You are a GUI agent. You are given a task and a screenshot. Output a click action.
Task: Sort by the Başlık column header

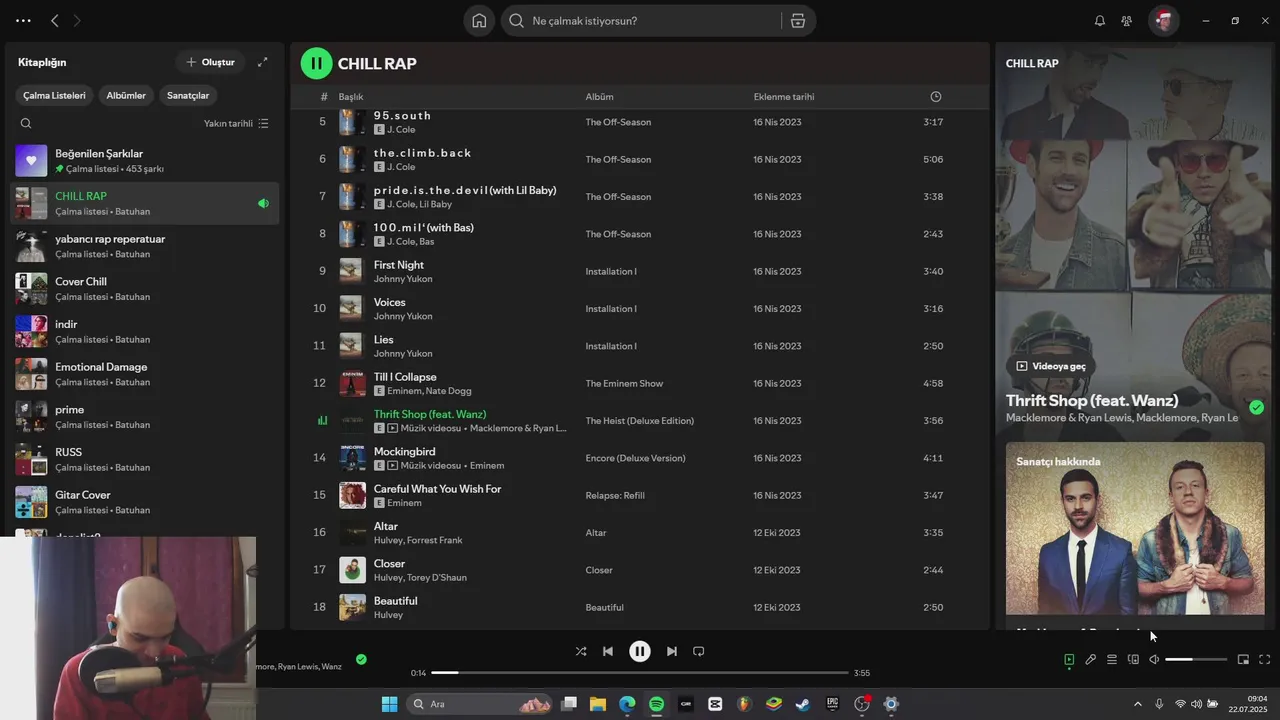pos(351,97)
